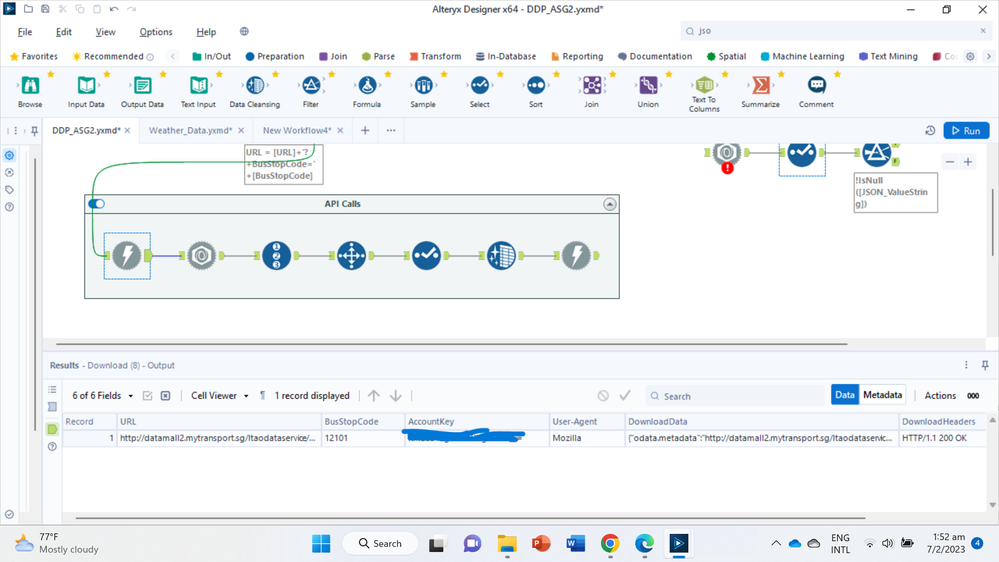The width and height of the screenshot is (999, 562).
Task: Click the JSON Parse node in API Calls
Action: click(201, 256)
